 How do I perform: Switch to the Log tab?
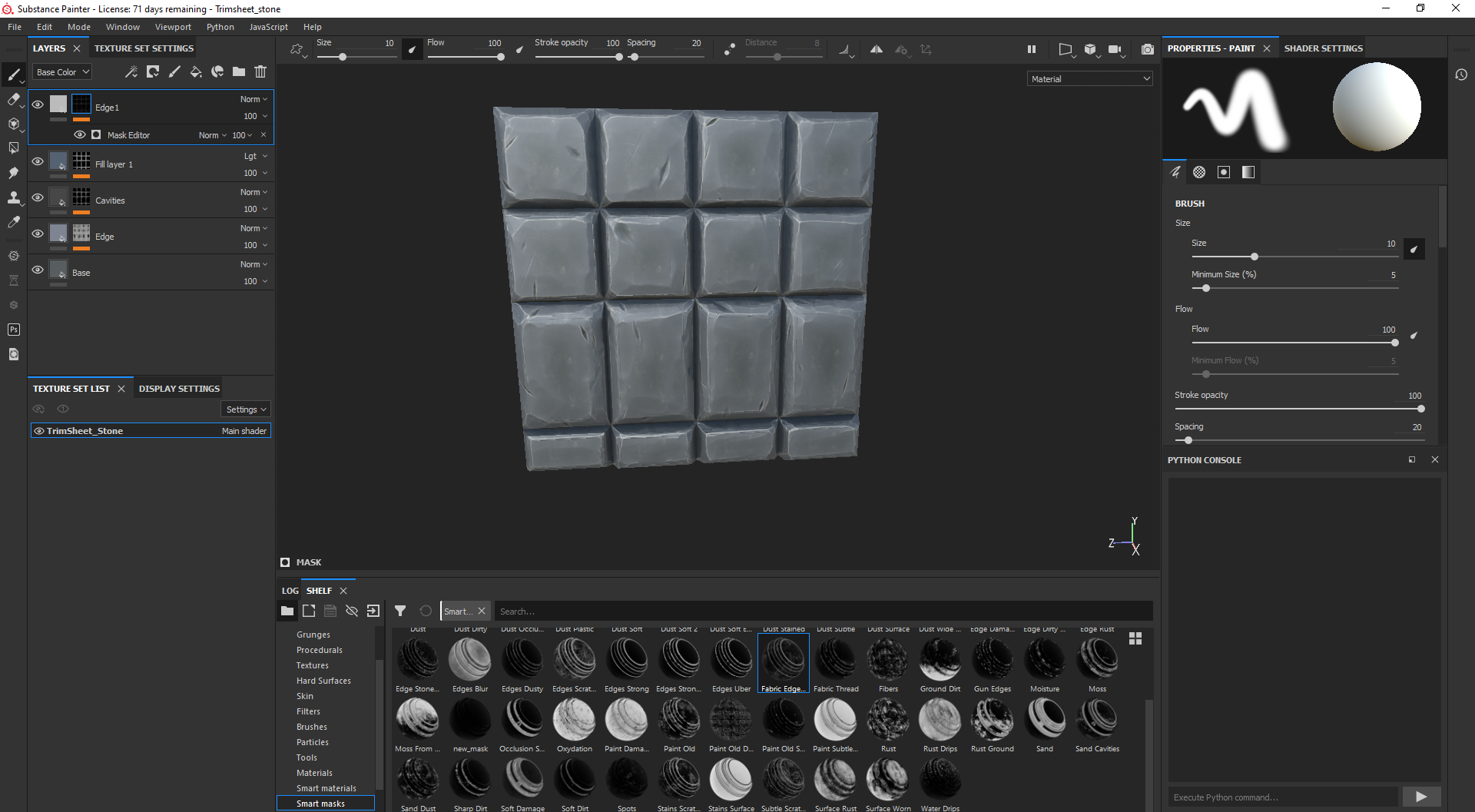290,591
